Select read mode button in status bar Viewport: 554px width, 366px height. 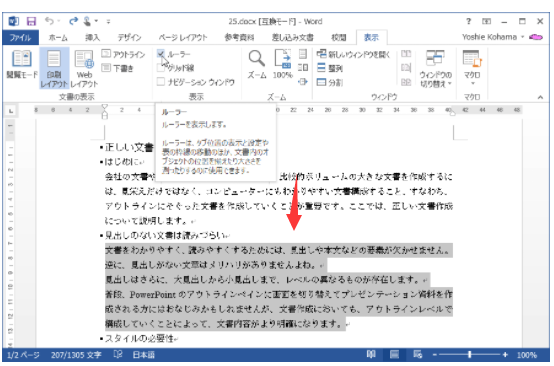371,354
